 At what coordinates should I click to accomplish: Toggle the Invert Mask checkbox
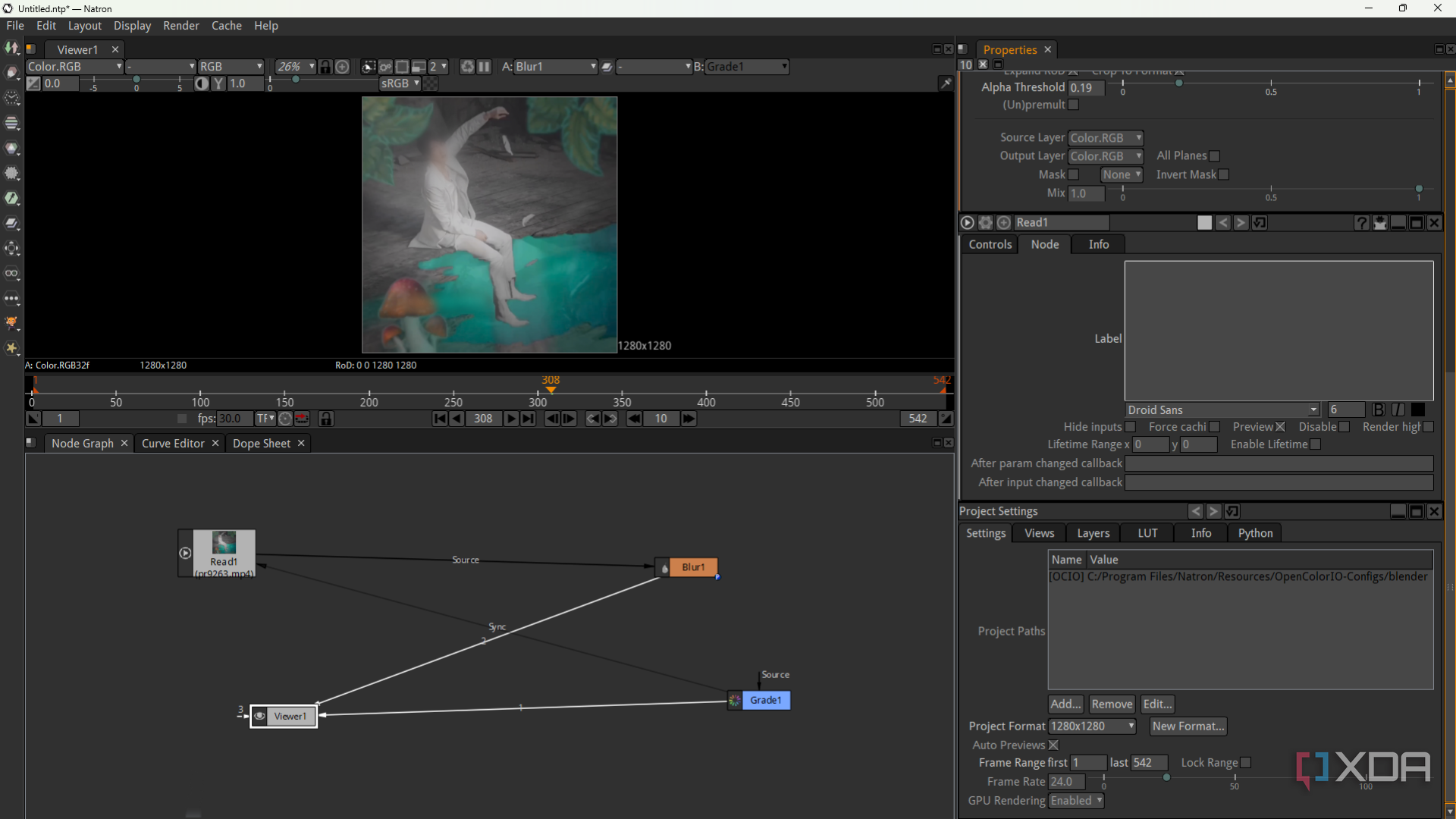[x=1224, y=174]
